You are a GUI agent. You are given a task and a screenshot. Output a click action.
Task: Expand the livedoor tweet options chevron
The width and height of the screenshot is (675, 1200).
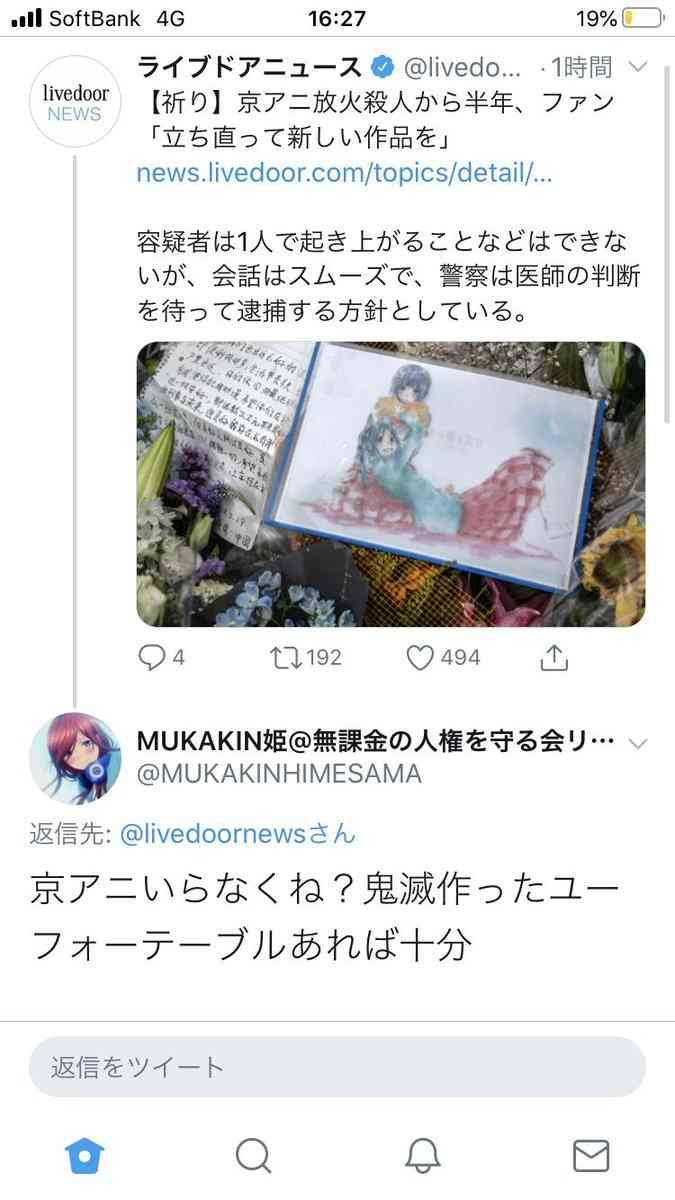pos(637,68)
